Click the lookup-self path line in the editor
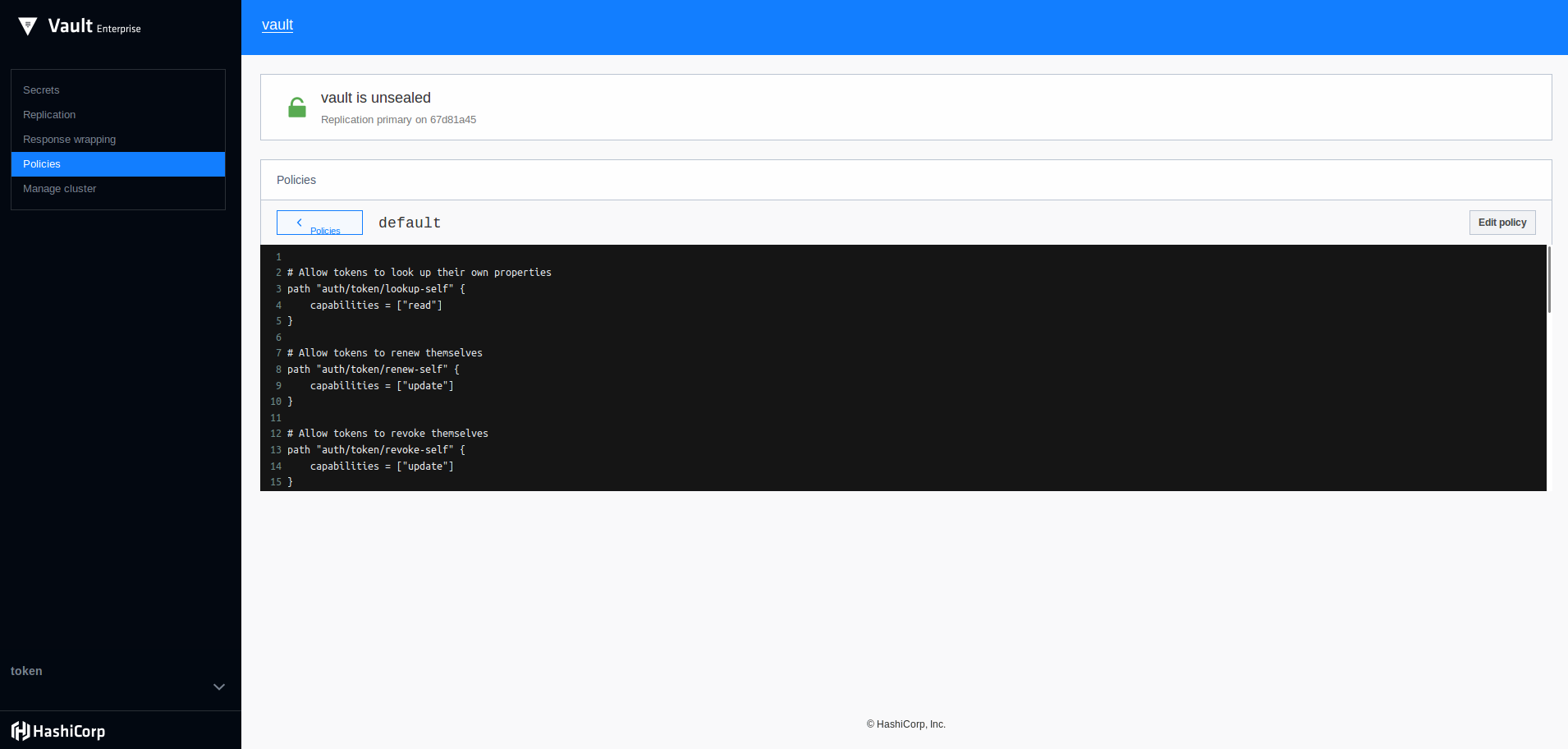The height and width of the screenshot is (749, 1568). 376,289
